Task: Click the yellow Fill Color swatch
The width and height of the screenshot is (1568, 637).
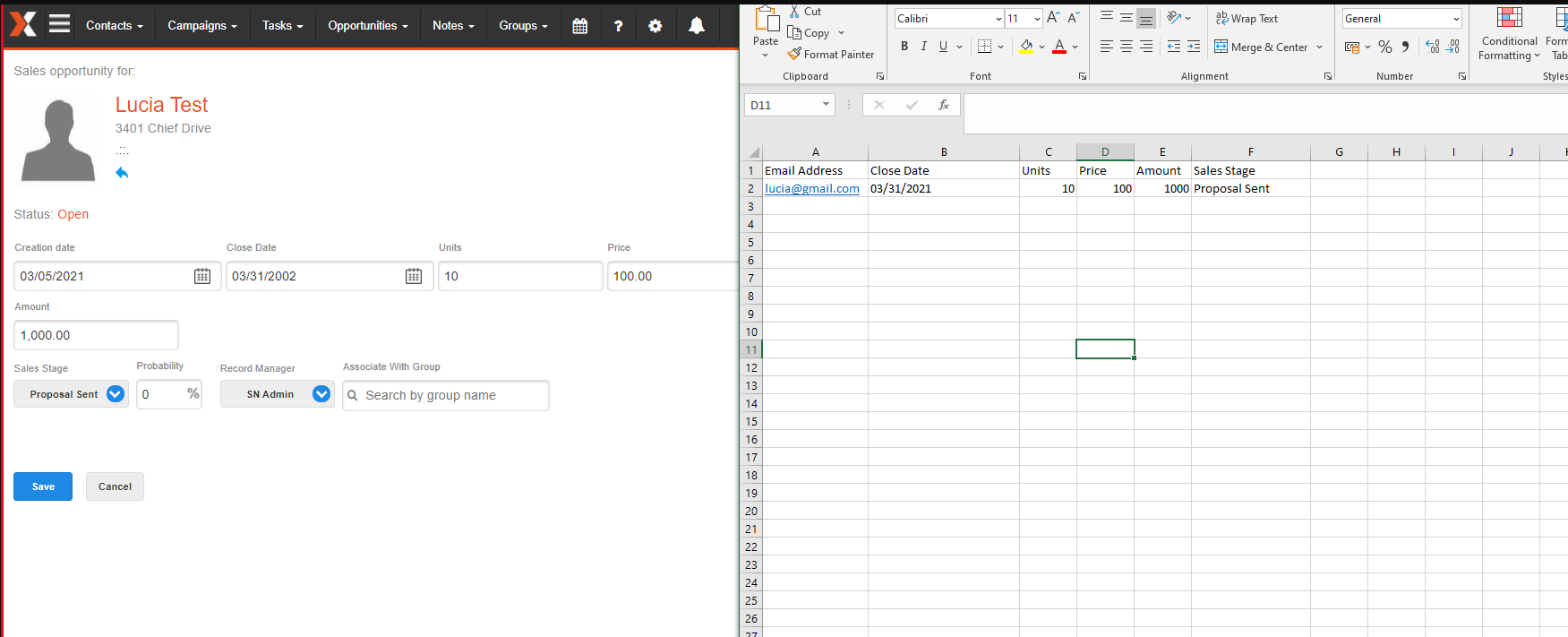Action: click(x=1026, y=47)
